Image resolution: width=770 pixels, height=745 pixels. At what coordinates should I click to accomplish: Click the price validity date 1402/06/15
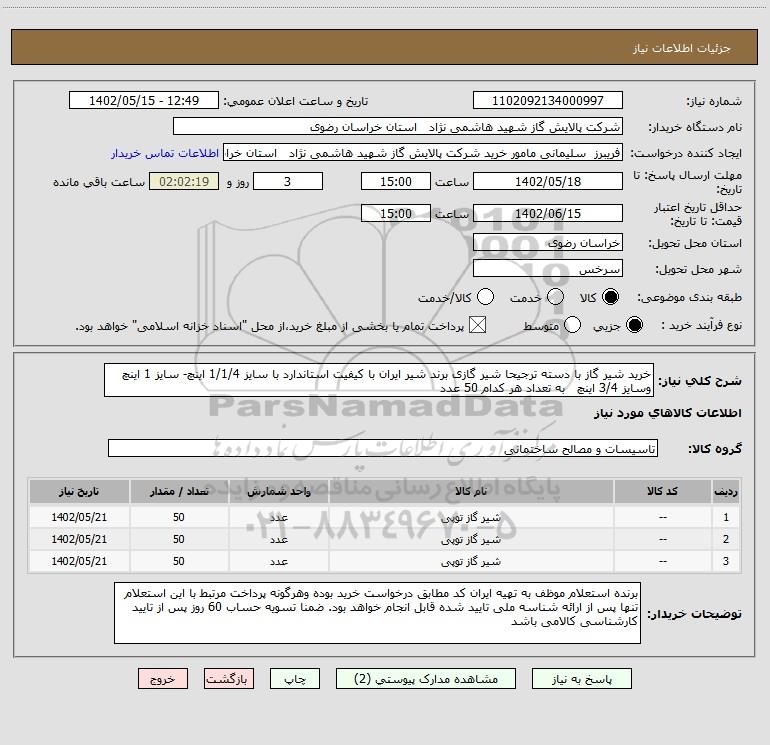(548, 213)
